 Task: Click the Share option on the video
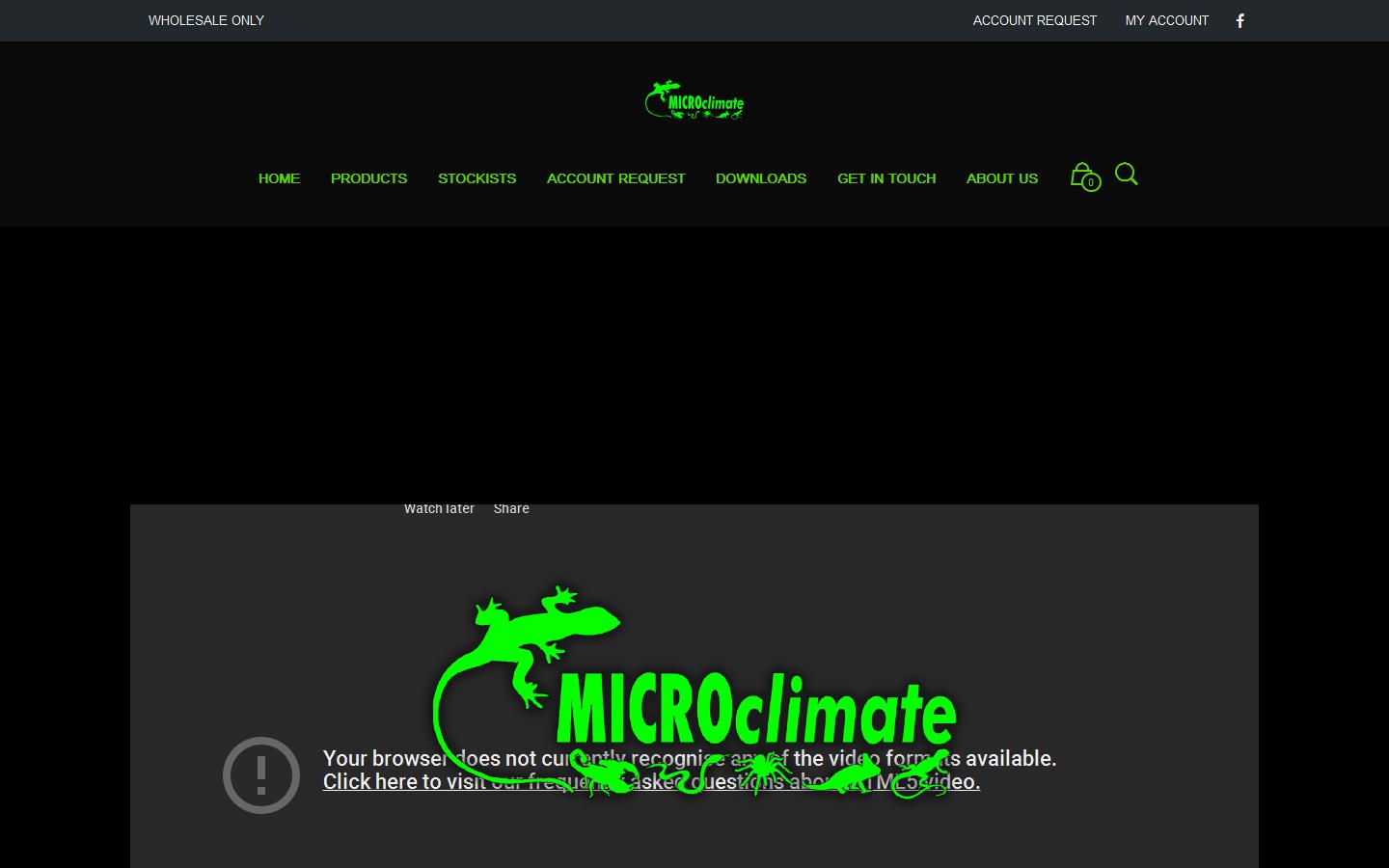click(511, 508)
